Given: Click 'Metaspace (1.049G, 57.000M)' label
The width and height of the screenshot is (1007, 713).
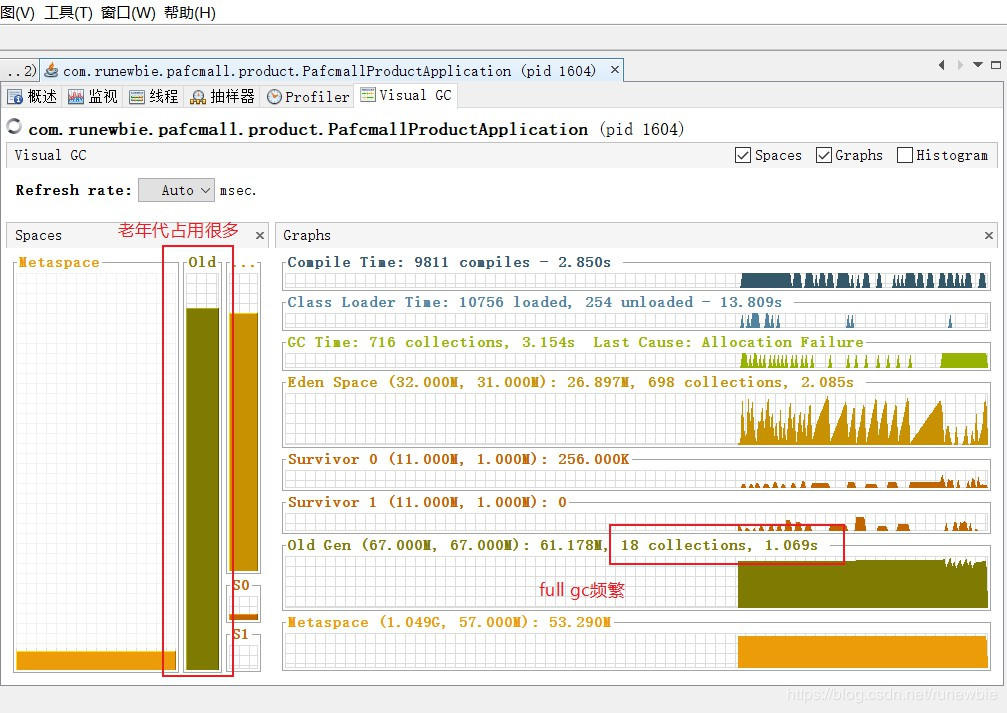Looking at the screenshot, I should coord(408,622).
